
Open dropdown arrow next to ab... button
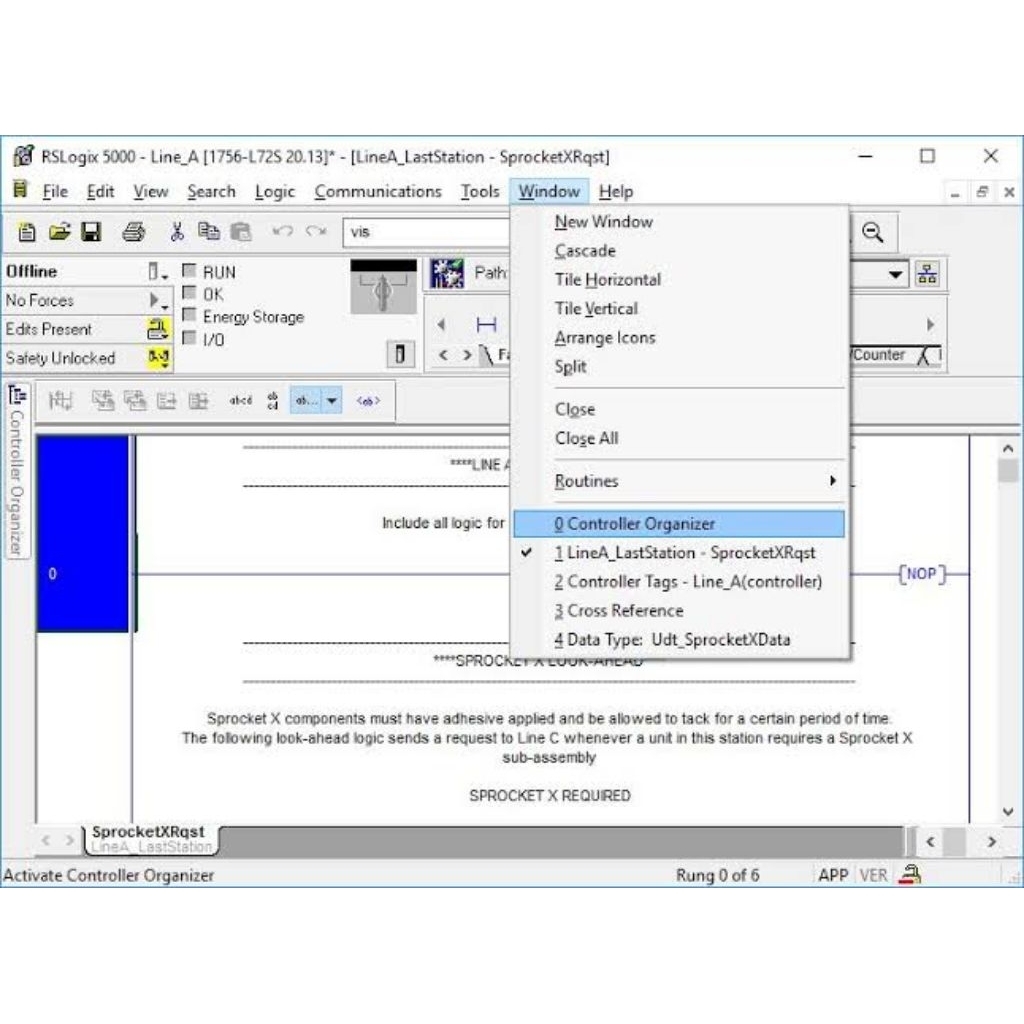(332, 400)
